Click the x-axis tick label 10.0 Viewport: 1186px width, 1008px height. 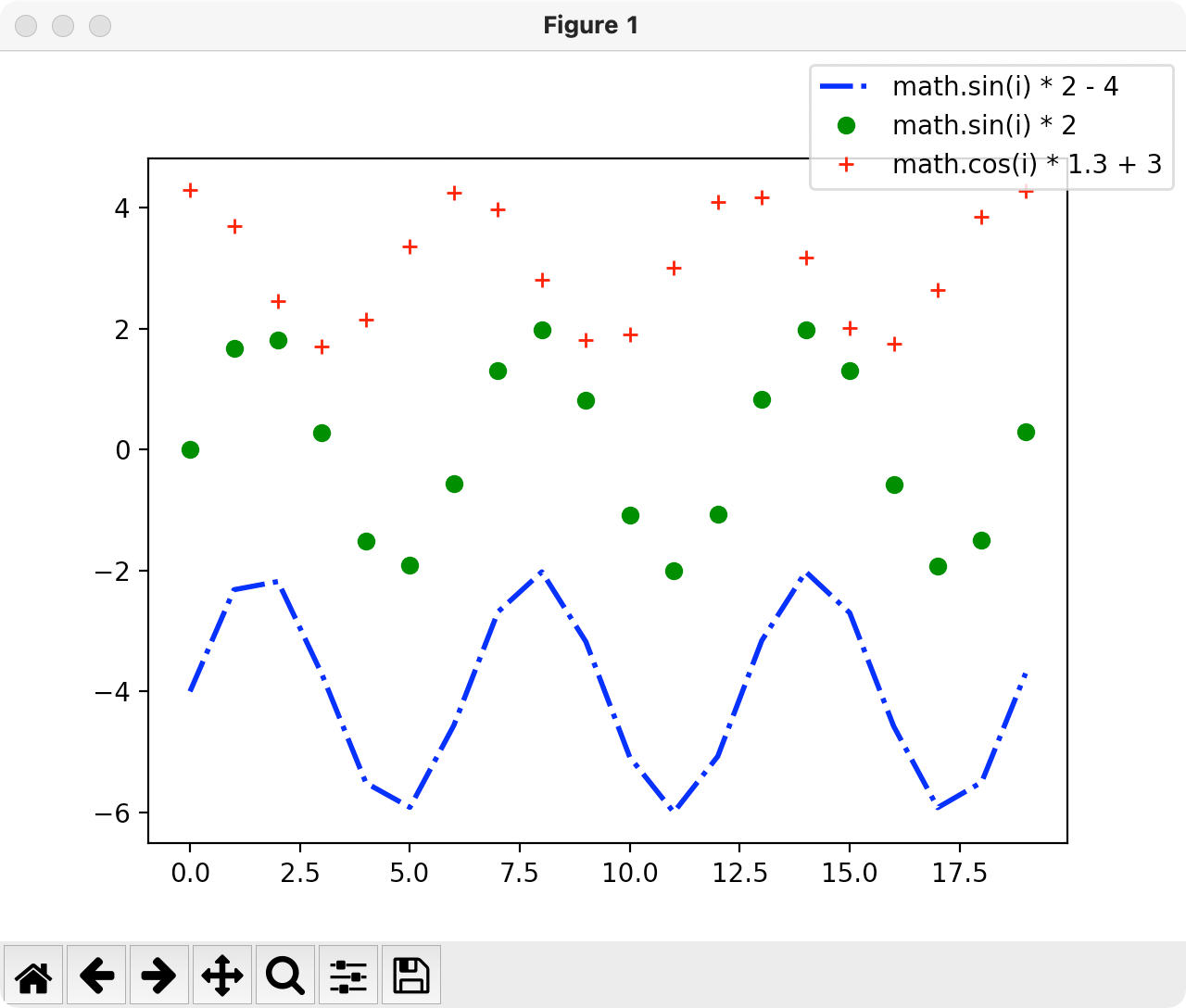[x=630, y=874]
